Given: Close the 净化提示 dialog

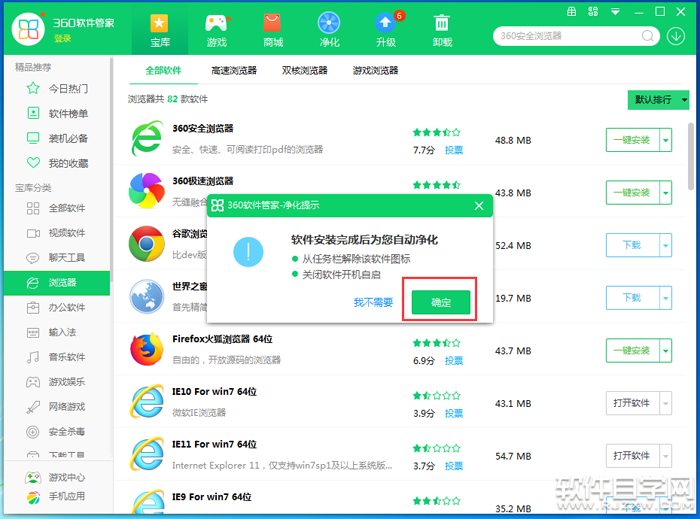Looking at the screenshot, I should coord(479,206).
